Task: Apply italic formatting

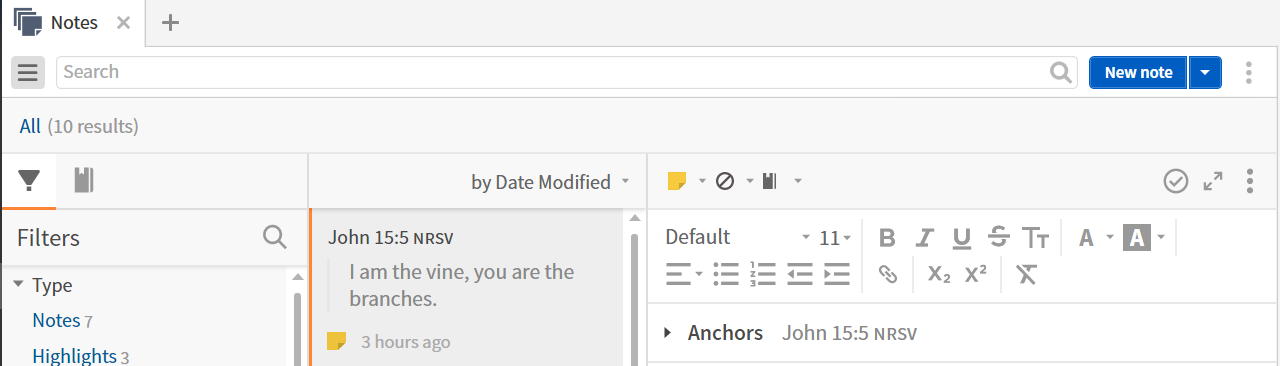Action: (x=924, y=238)
